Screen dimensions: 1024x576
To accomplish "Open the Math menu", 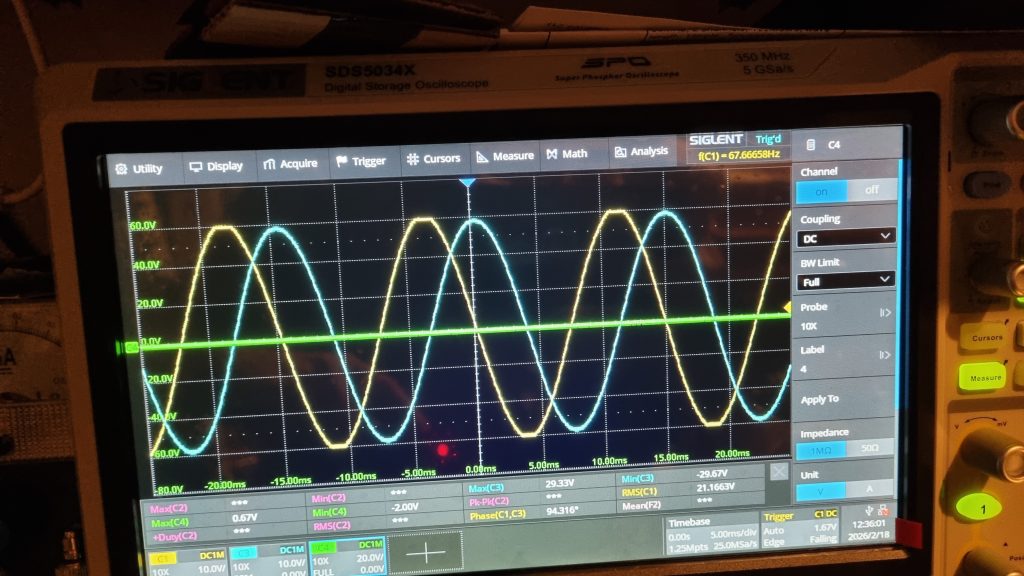I will pyautogui.click(x=567, y=154).
